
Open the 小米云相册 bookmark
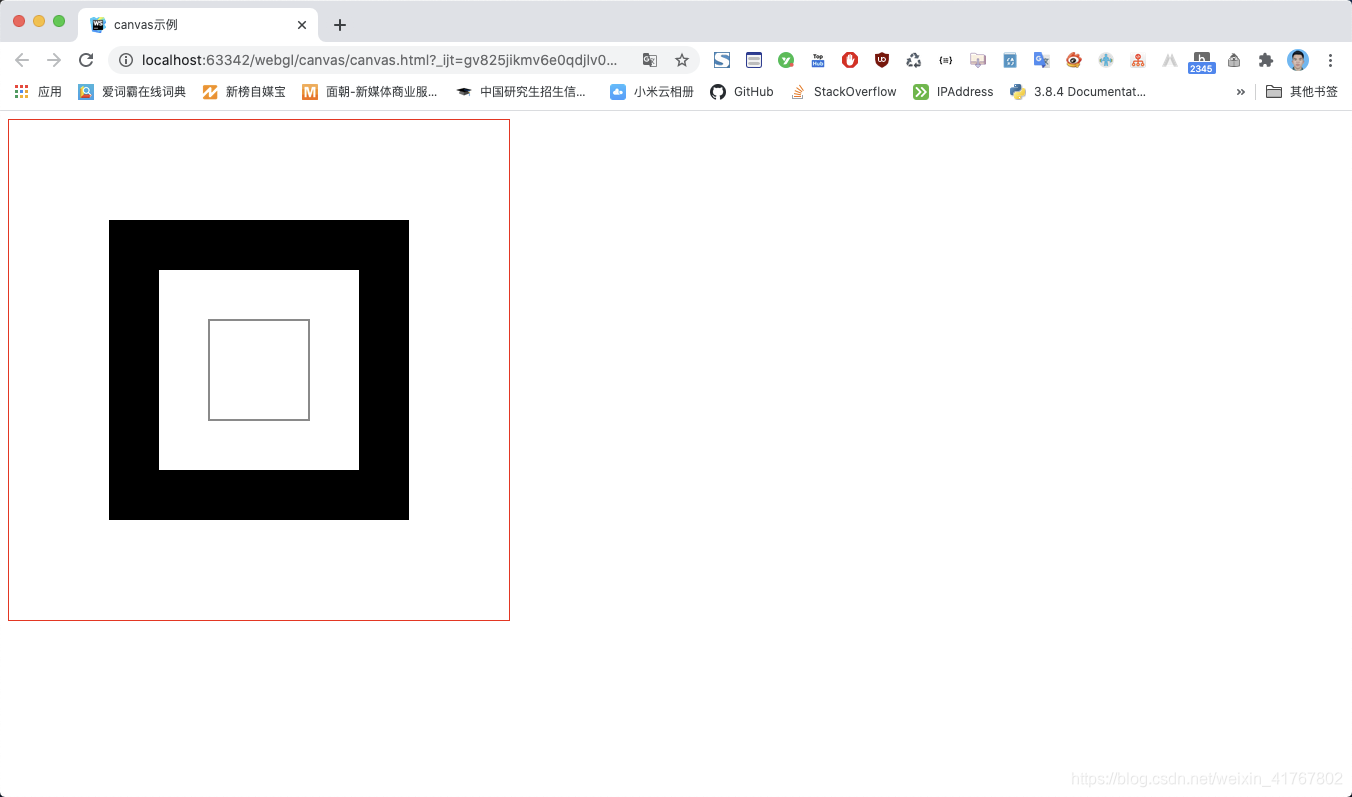click(652, 92)
